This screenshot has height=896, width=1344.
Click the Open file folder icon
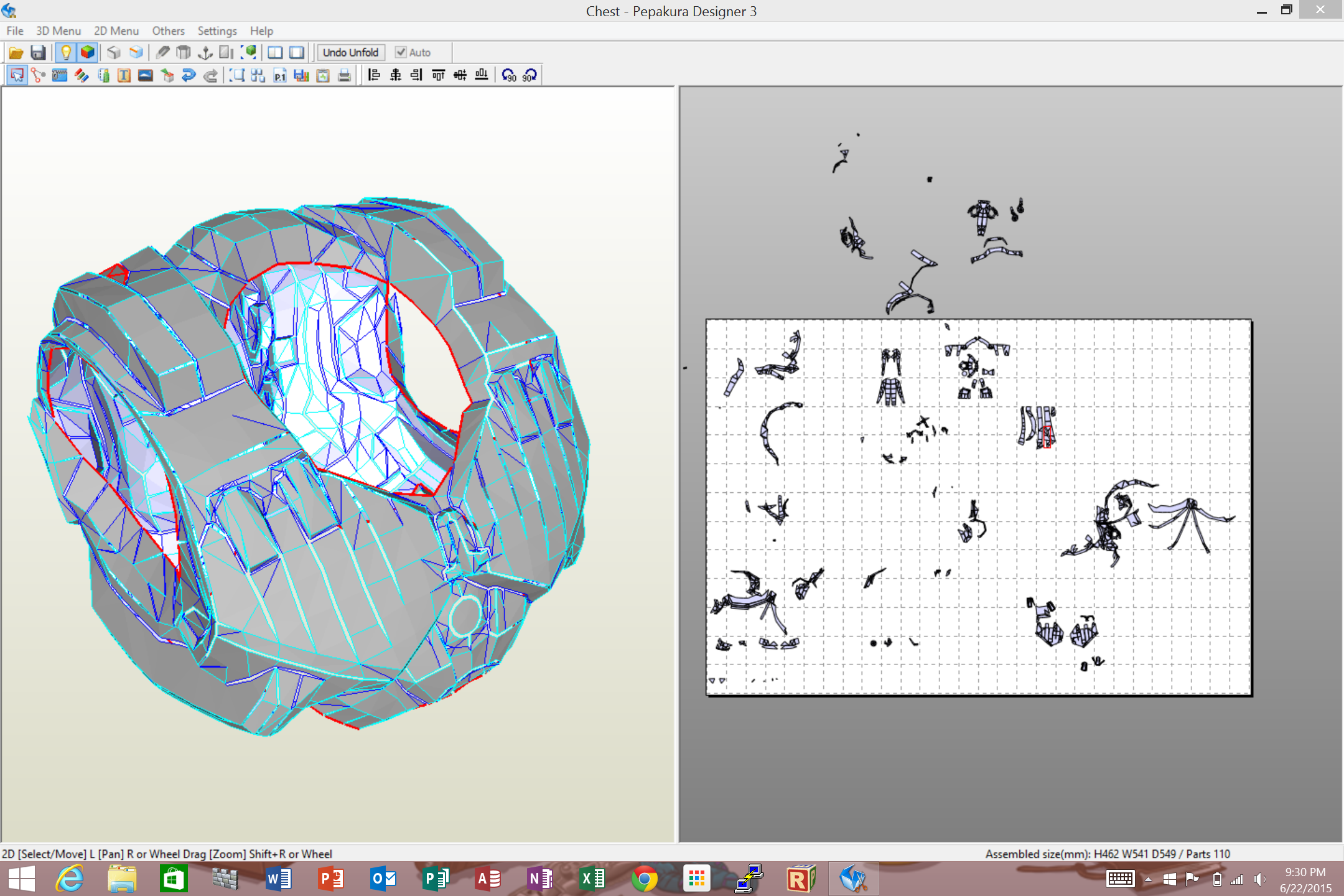click(16, 53)
